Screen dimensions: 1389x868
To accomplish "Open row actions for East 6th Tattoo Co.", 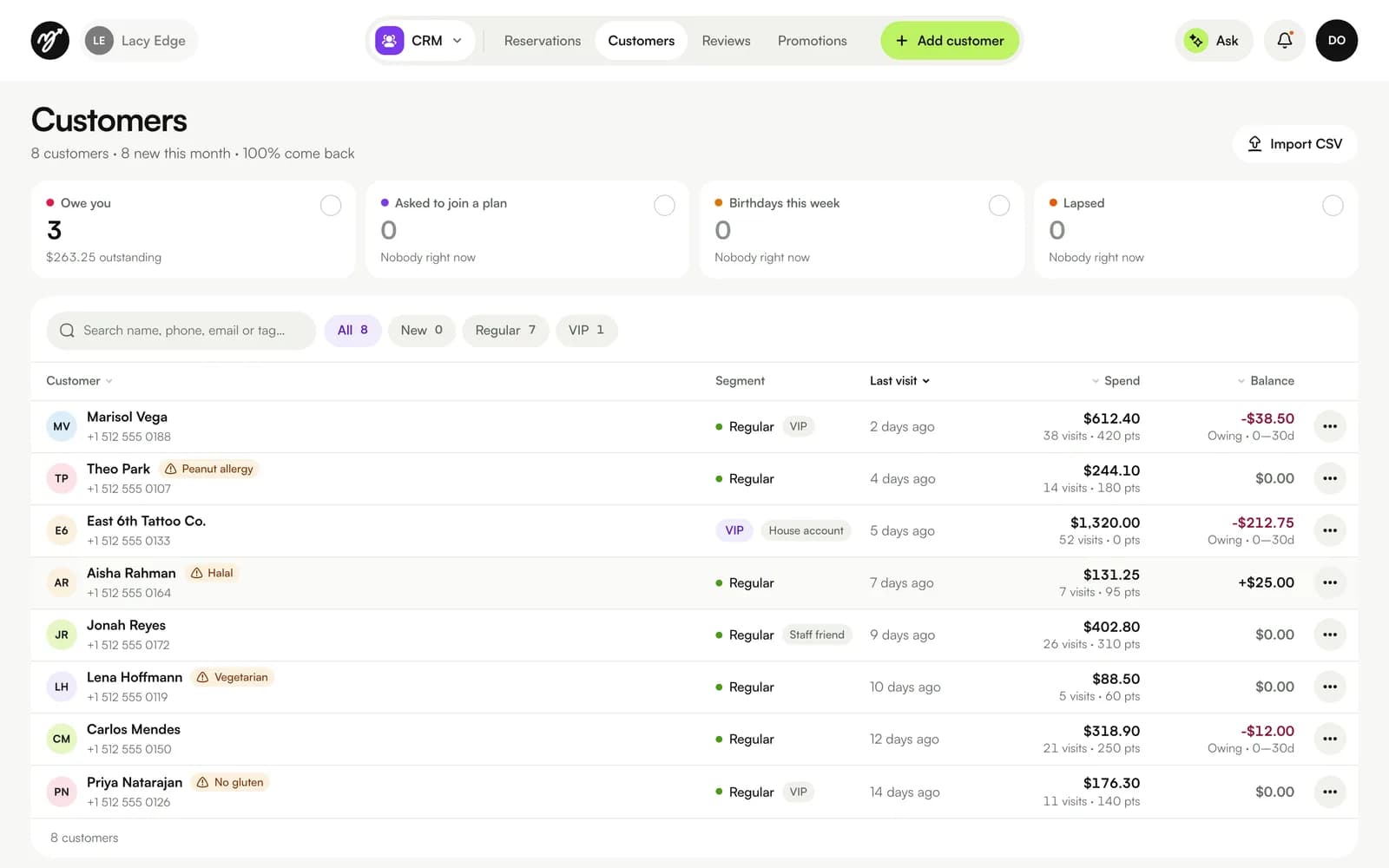I will [x=1329, y=530].
